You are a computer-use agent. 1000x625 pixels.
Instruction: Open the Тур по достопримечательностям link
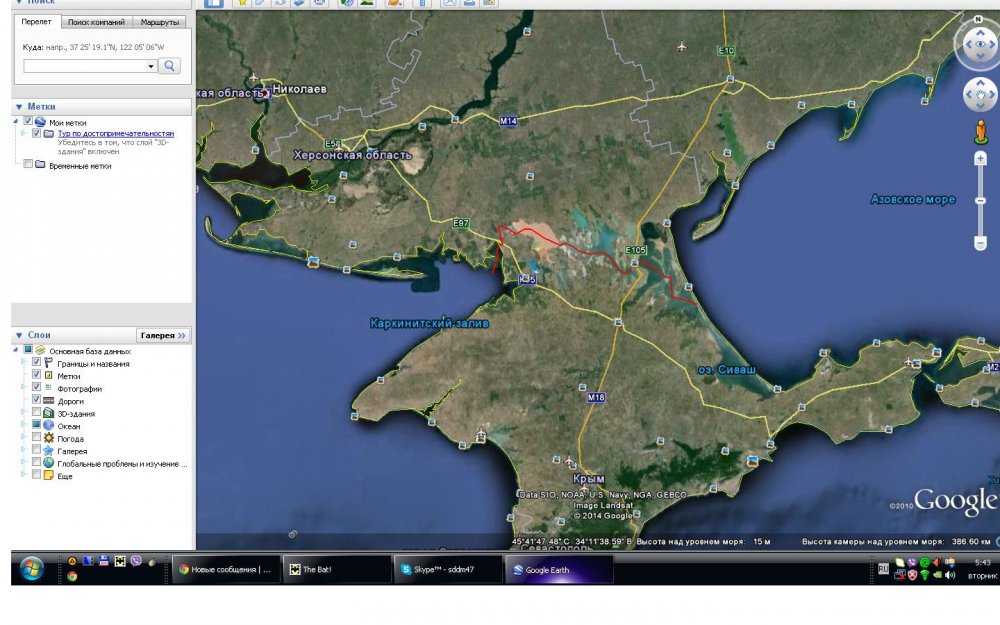[x=115, y=133]
